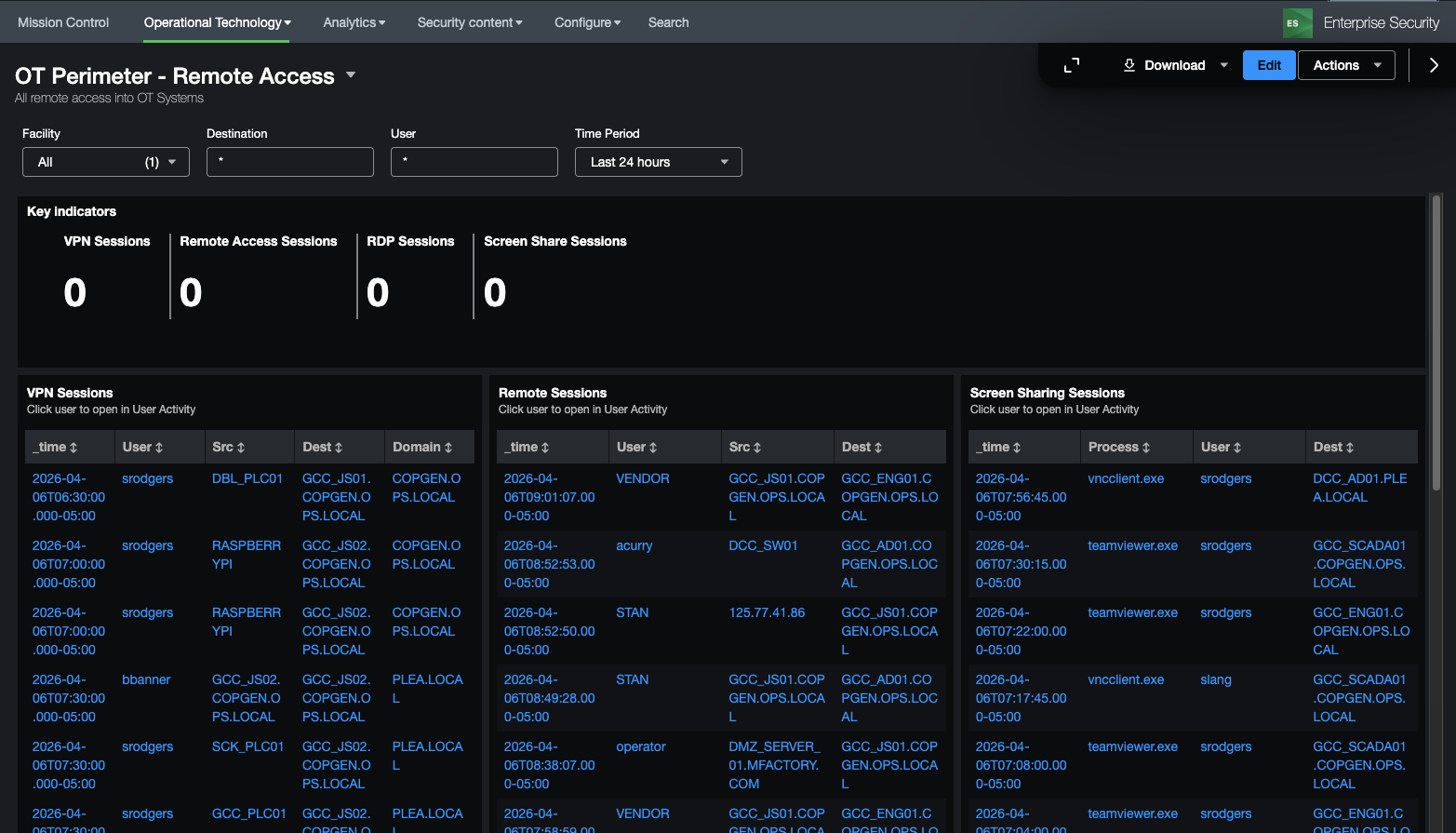Image resolution: width=1456 pixels, height=833 pixels.
Task: Open the Security content menu
Action: point(469,22)
